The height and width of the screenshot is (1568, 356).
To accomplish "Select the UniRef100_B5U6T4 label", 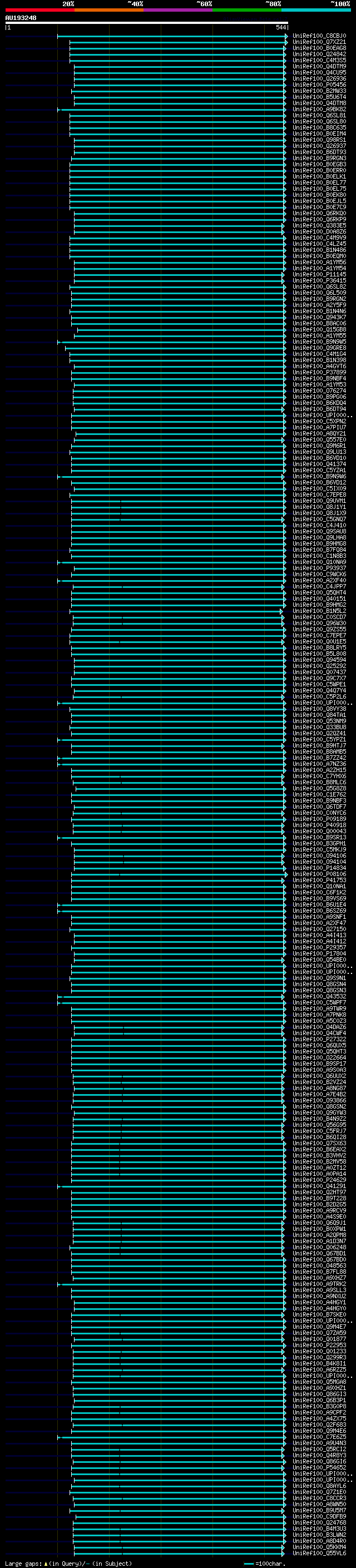I will (319, 97).
